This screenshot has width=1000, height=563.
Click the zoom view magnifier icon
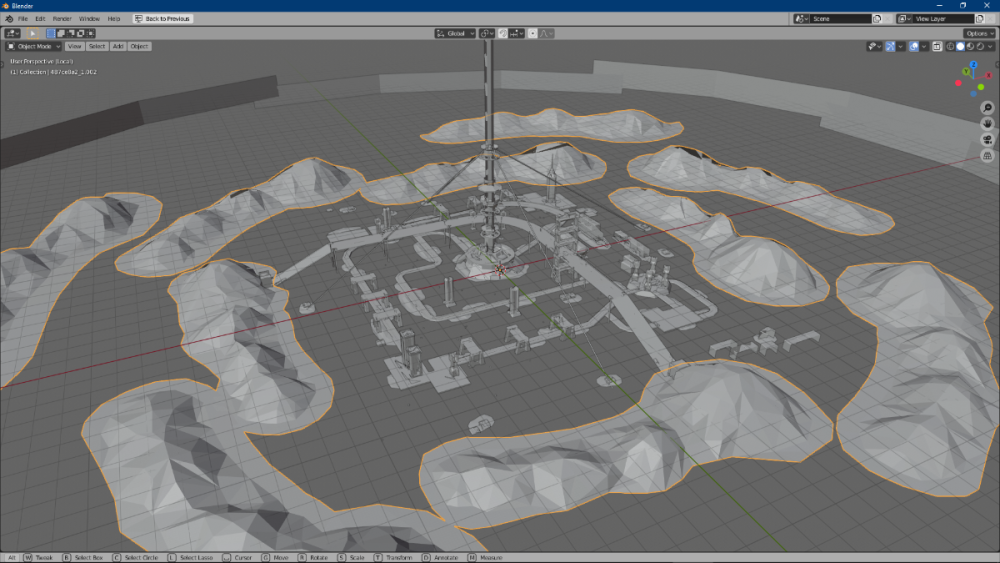tap(988, 108)
